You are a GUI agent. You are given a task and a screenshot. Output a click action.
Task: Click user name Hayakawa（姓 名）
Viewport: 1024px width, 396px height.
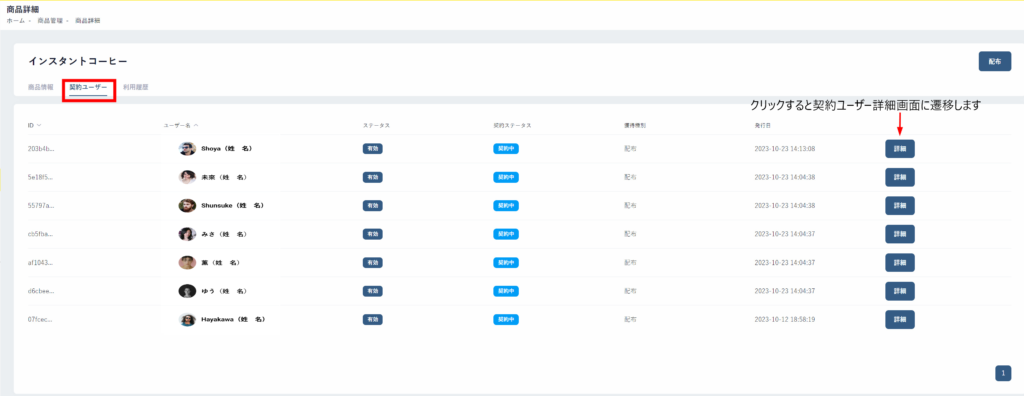coord(233,320)
